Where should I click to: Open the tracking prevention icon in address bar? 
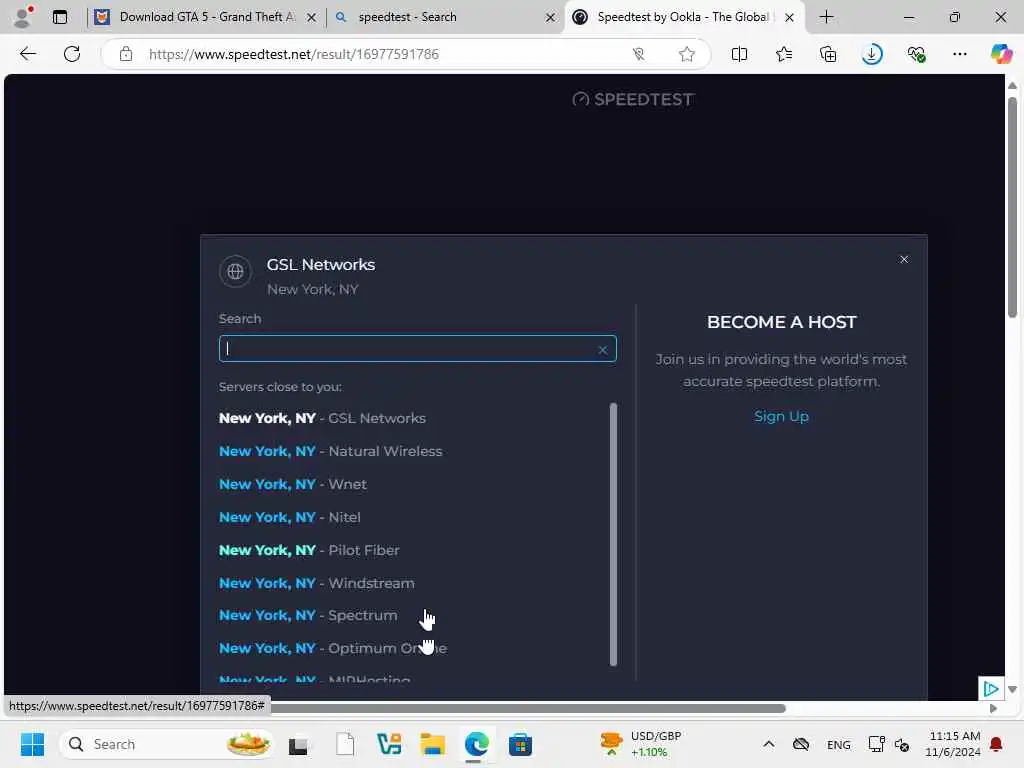coord(639,54)
